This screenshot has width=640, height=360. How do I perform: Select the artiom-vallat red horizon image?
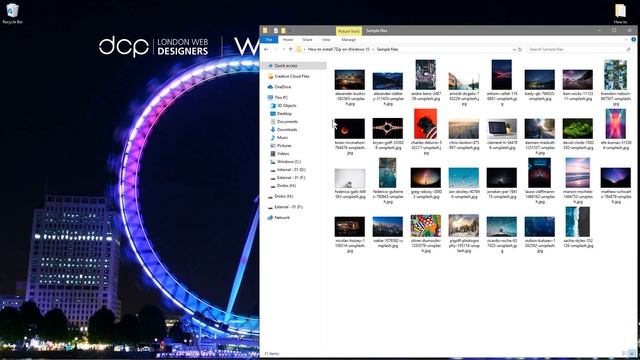point(502,75)
